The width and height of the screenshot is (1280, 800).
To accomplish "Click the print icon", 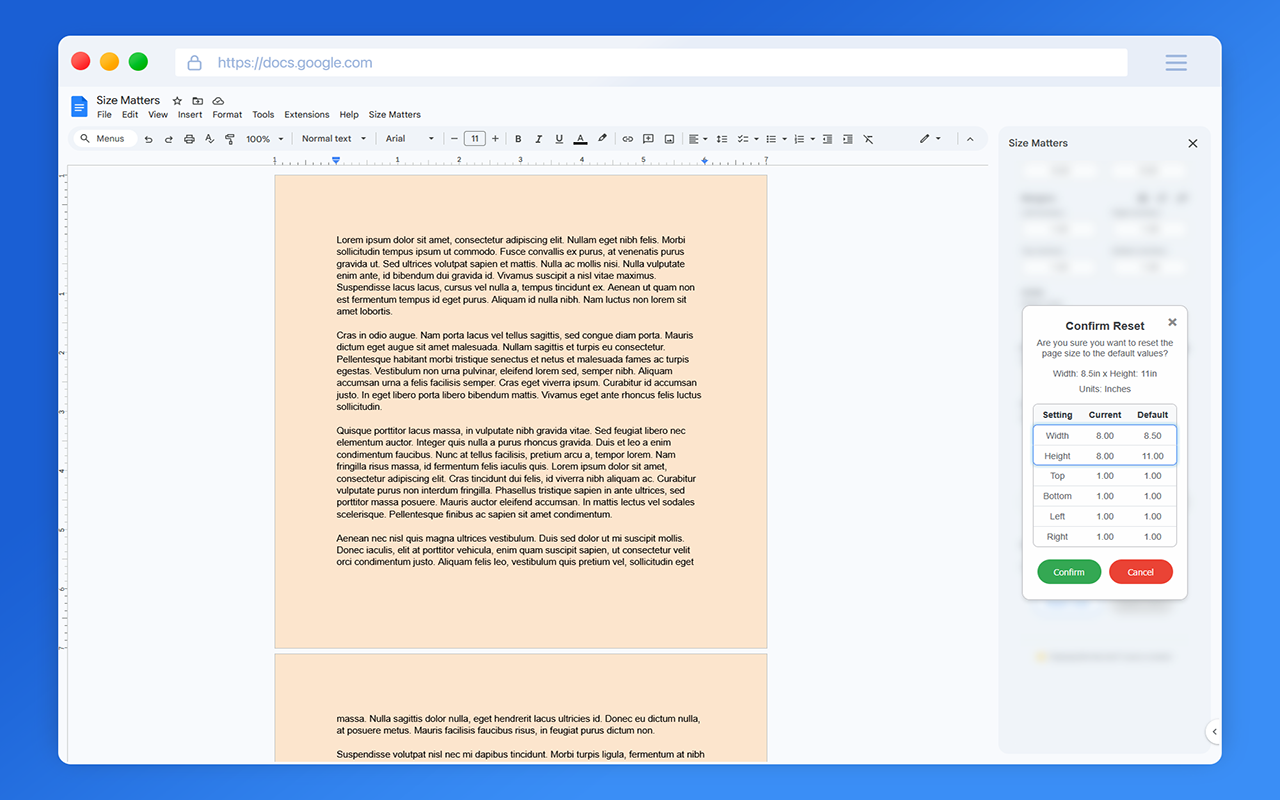I will pos(189,139).
